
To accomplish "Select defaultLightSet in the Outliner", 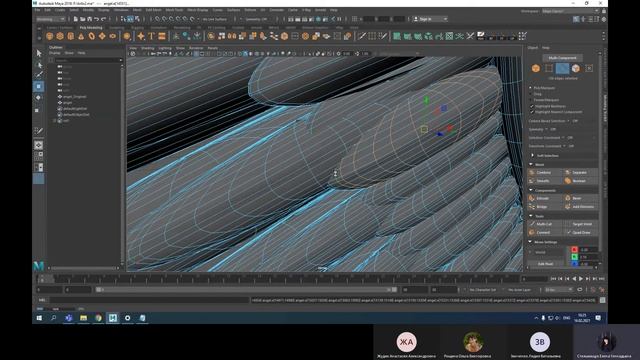I will [74, 109].
